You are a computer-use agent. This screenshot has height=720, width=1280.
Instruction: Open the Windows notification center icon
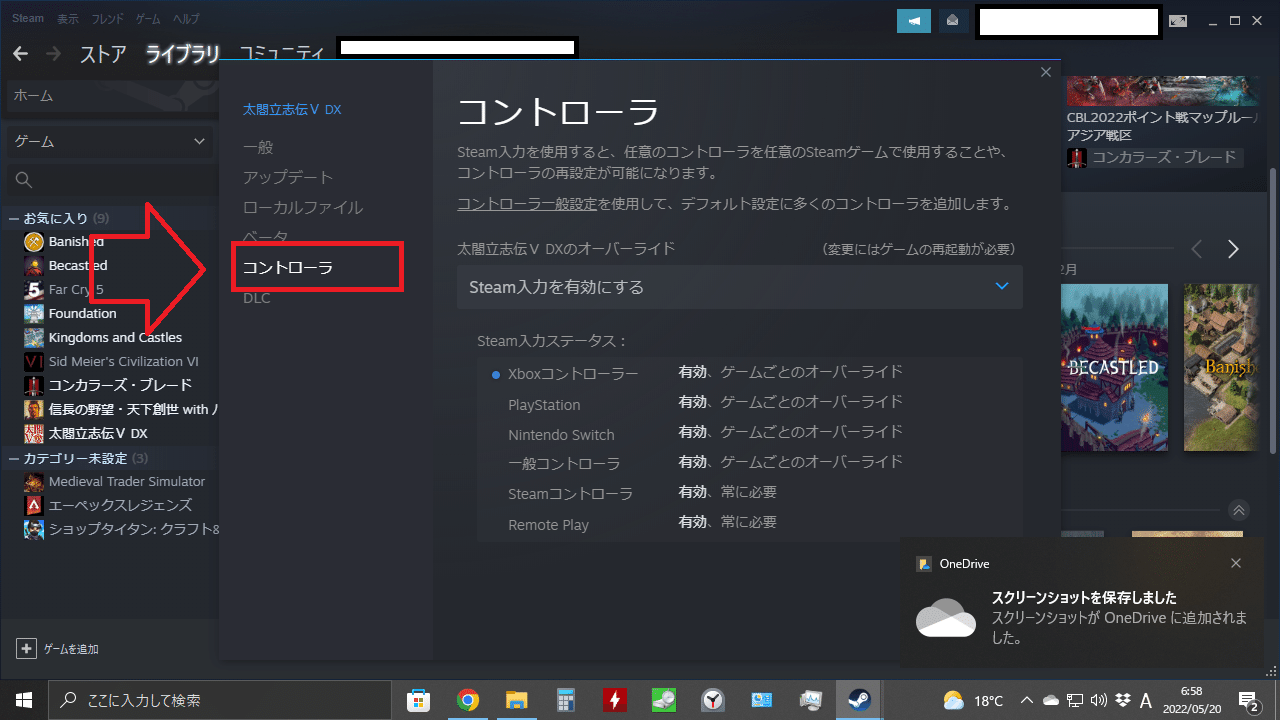tap(1249, 700)
